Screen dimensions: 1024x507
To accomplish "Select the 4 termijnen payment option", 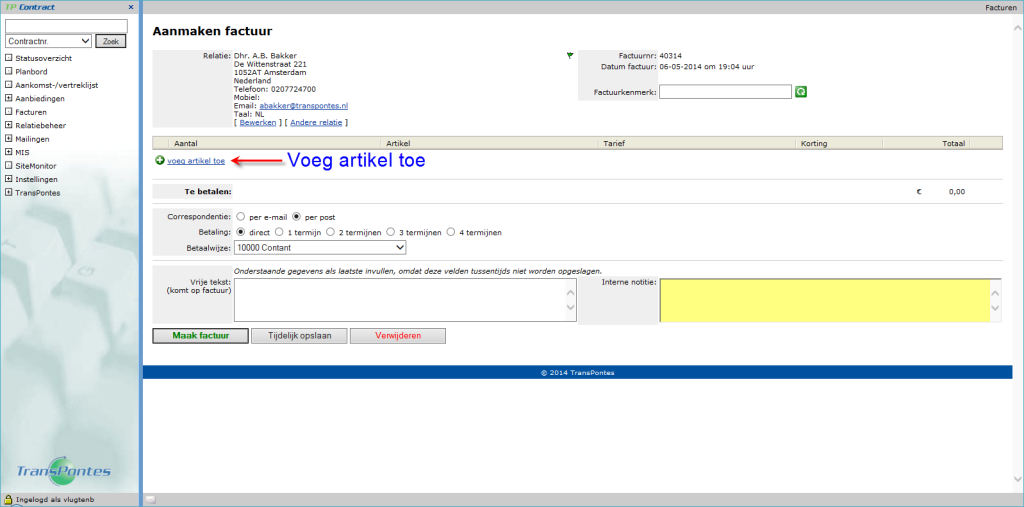I will 451,232.
